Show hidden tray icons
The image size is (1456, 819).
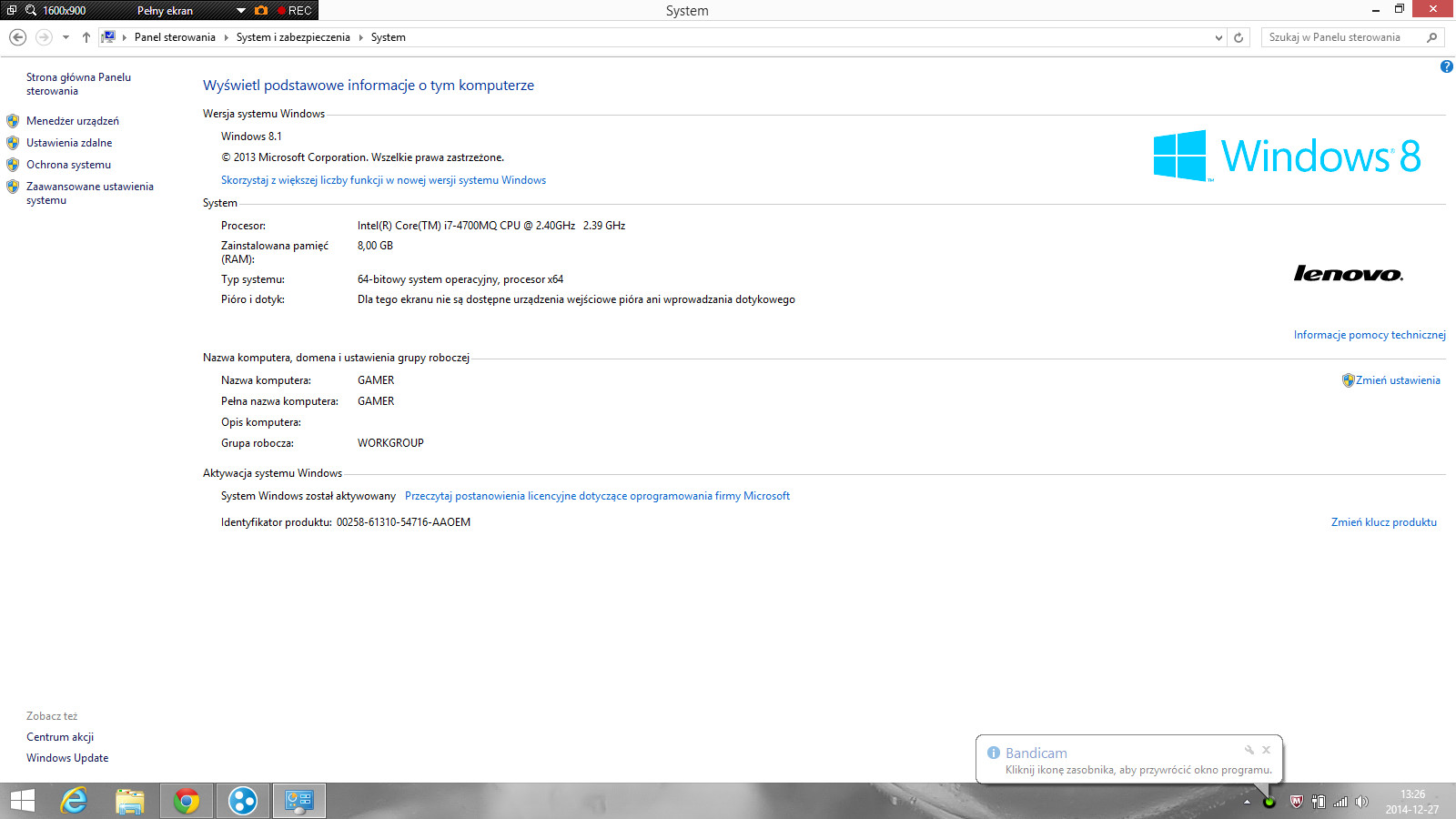coord(1247,802)
